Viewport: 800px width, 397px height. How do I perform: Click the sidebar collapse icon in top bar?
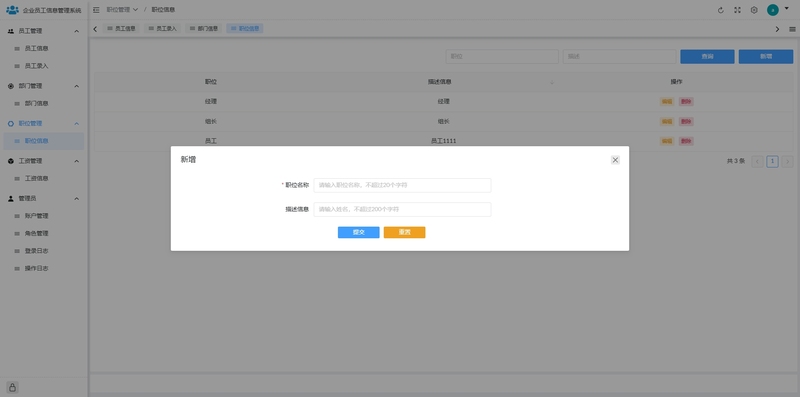(x=96, y=10)
